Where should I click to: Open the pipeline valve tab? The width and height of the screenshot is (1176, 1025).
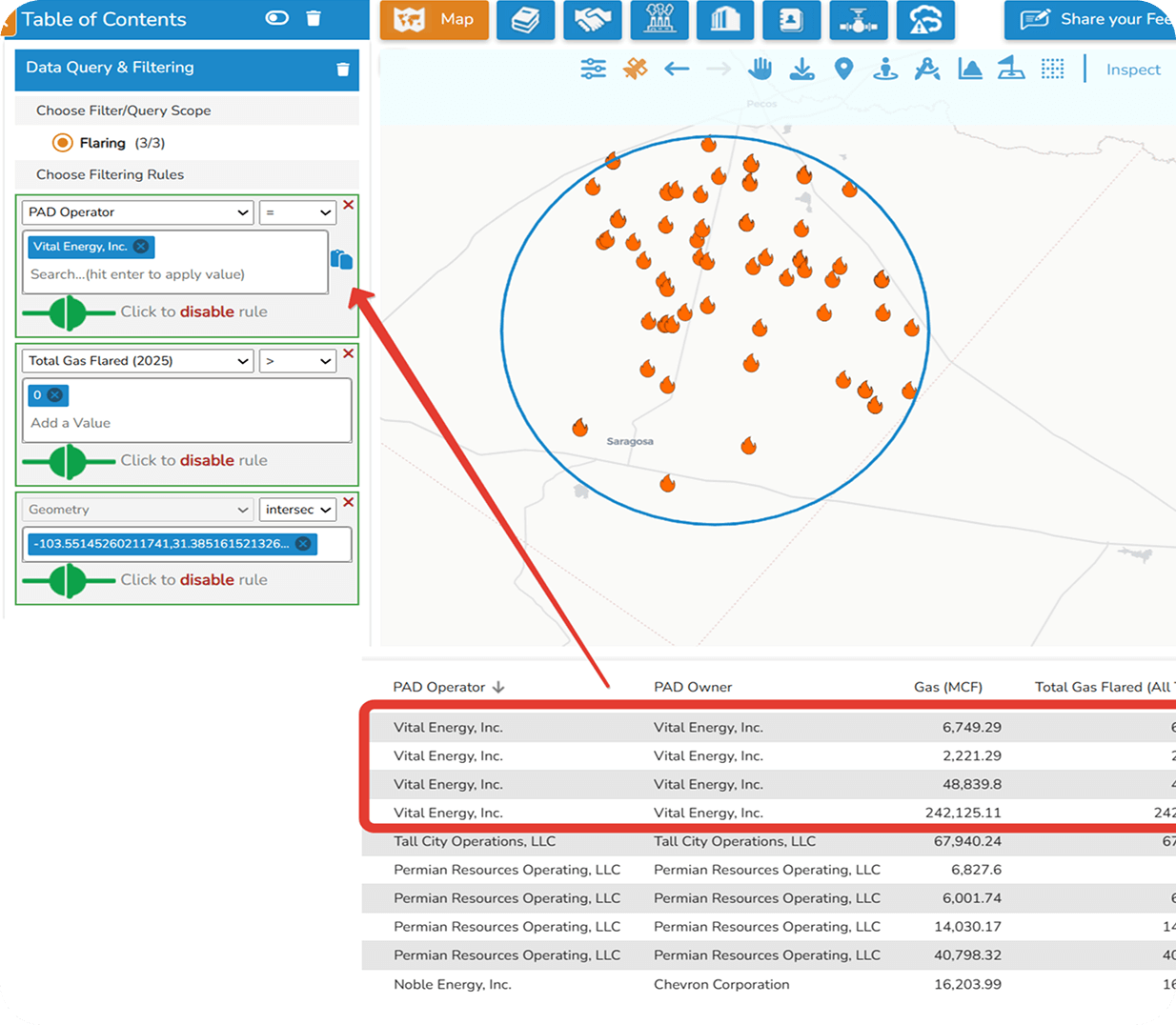[x=859, y=19]
